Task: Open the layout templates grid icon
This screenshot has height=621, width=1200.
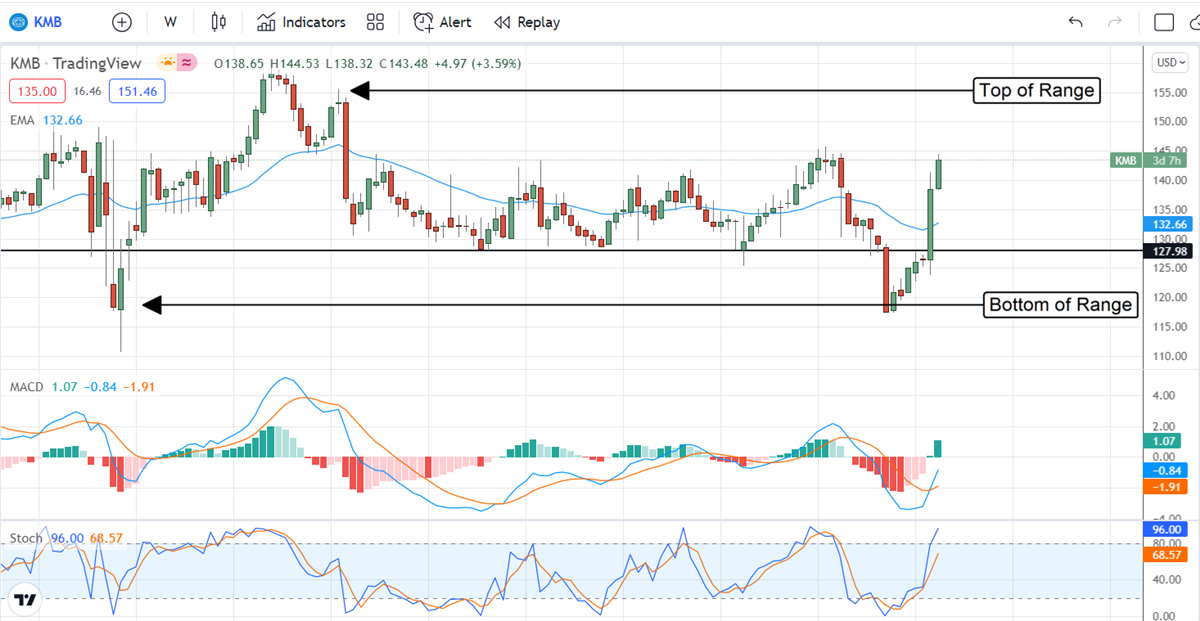Action: tap(375, 22)
